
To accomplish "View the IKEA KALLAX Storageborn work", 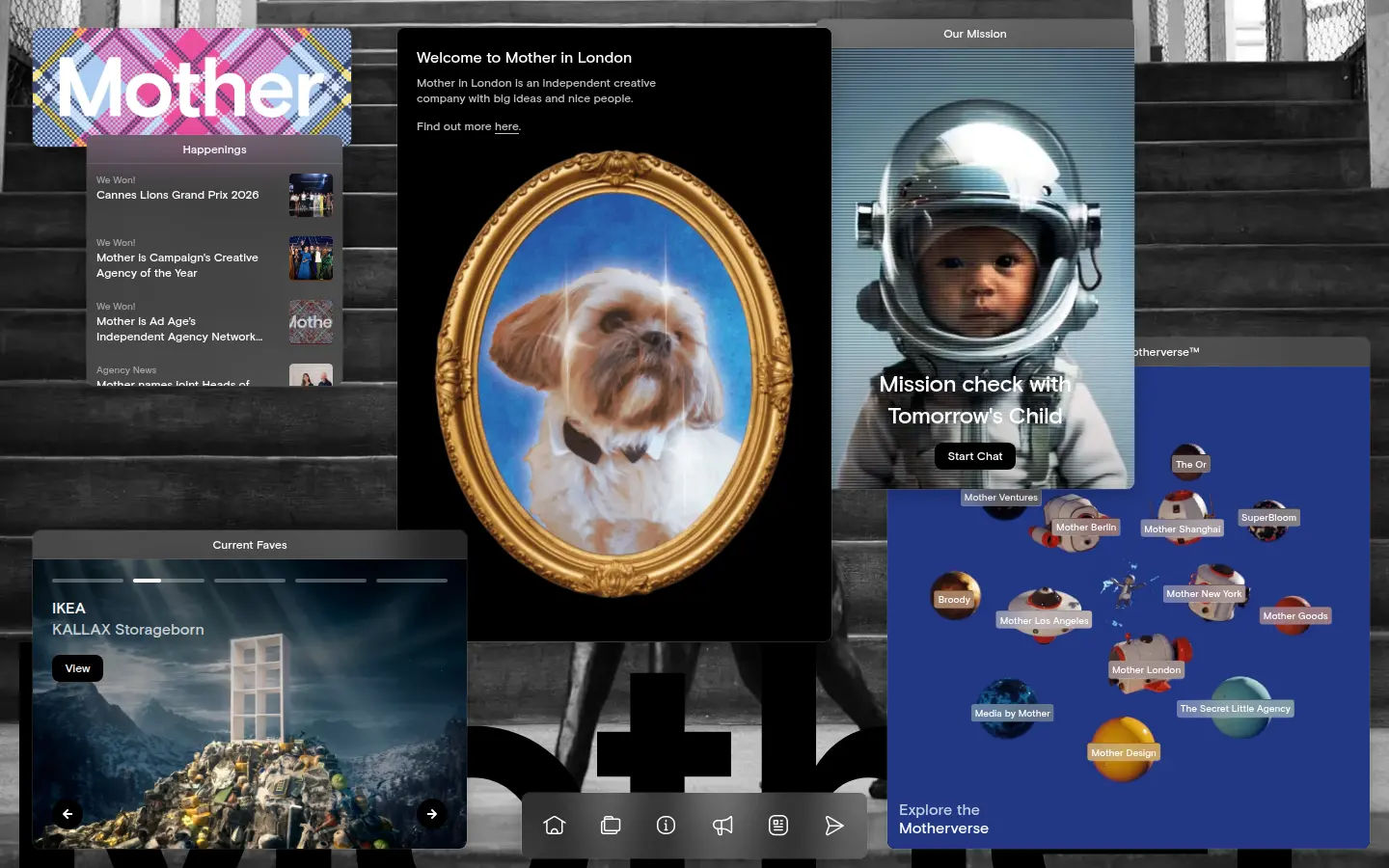I will (77, 668).
